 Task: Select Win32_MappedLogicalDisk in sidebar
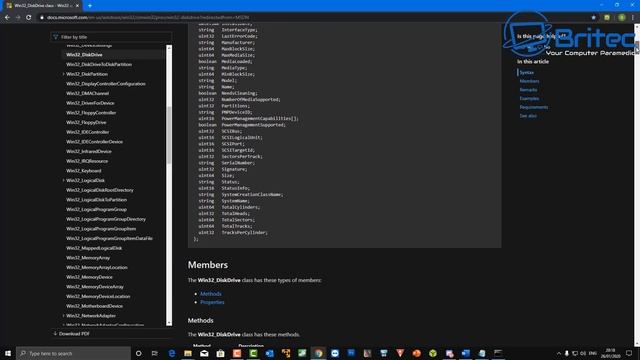94,248
